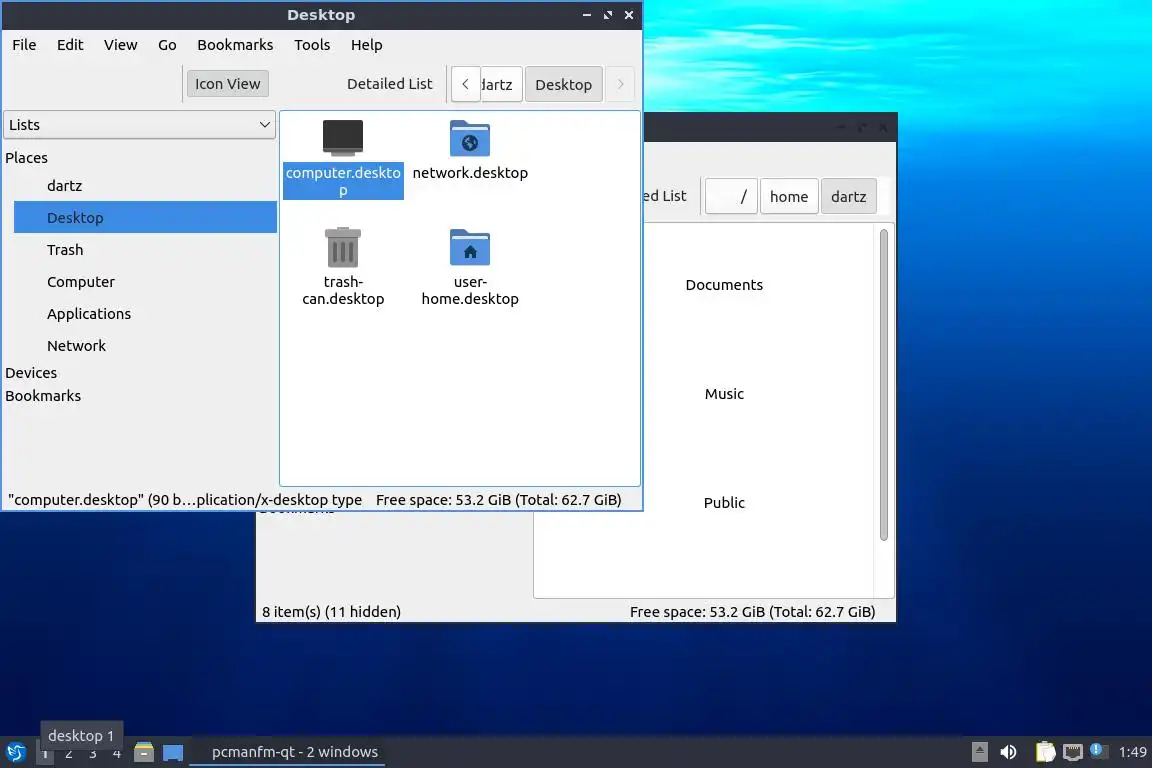Switch to virtual desktop 3
The image size is (1152, 768).
pyautogui.click(x=93, y=753)
